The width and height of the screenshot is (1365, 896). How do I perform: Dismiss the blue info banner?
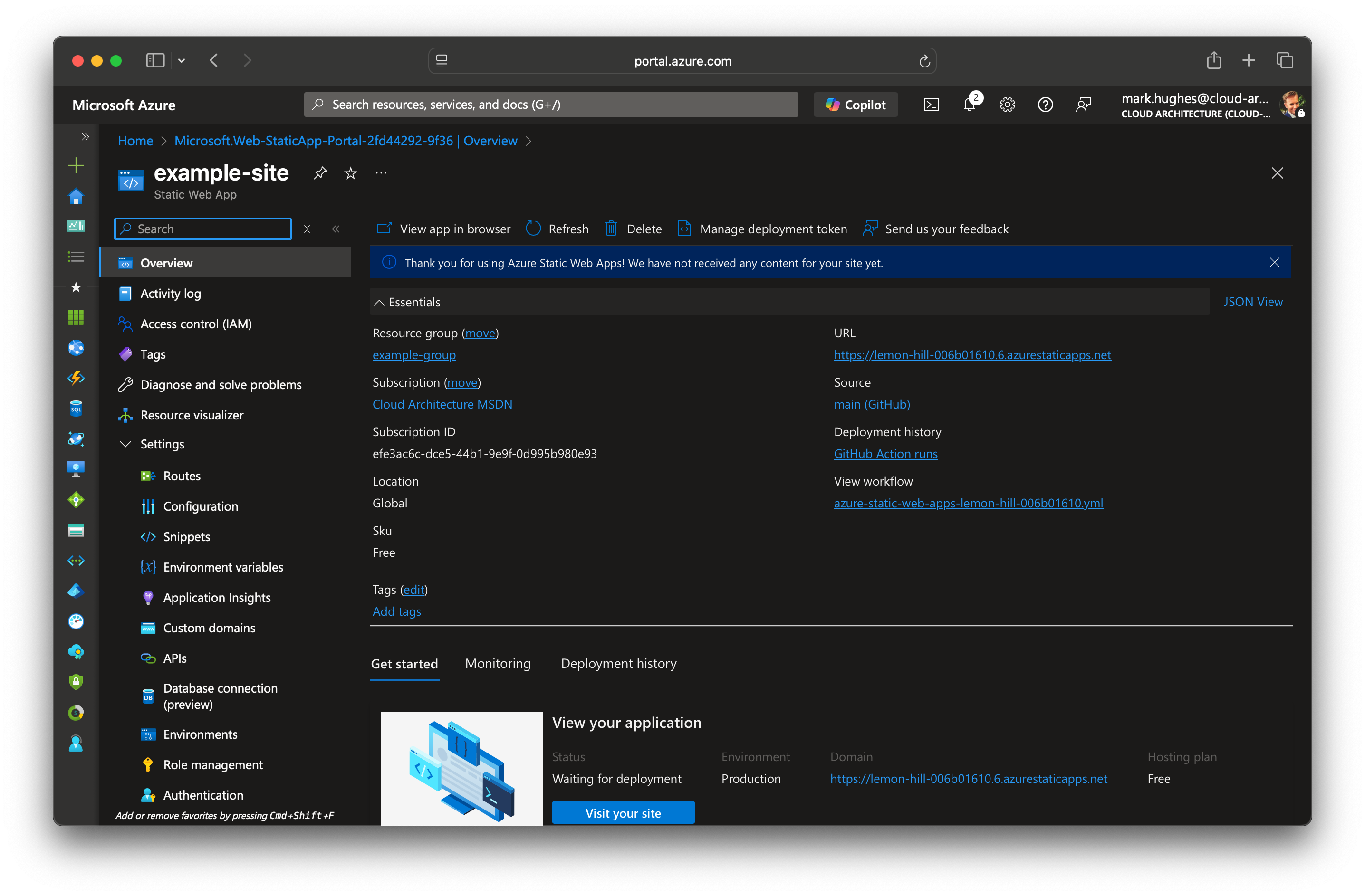1274,263
